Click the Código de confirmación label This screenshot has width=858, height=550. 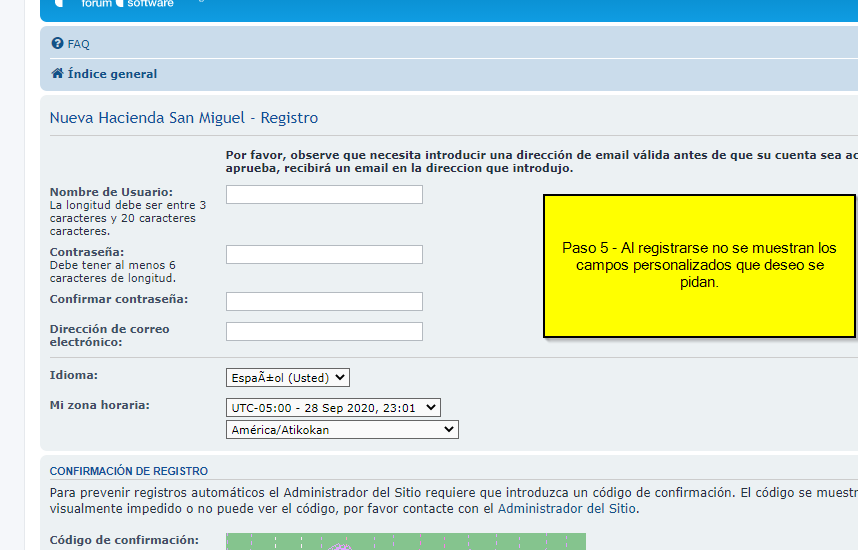[x=124, y=541]
